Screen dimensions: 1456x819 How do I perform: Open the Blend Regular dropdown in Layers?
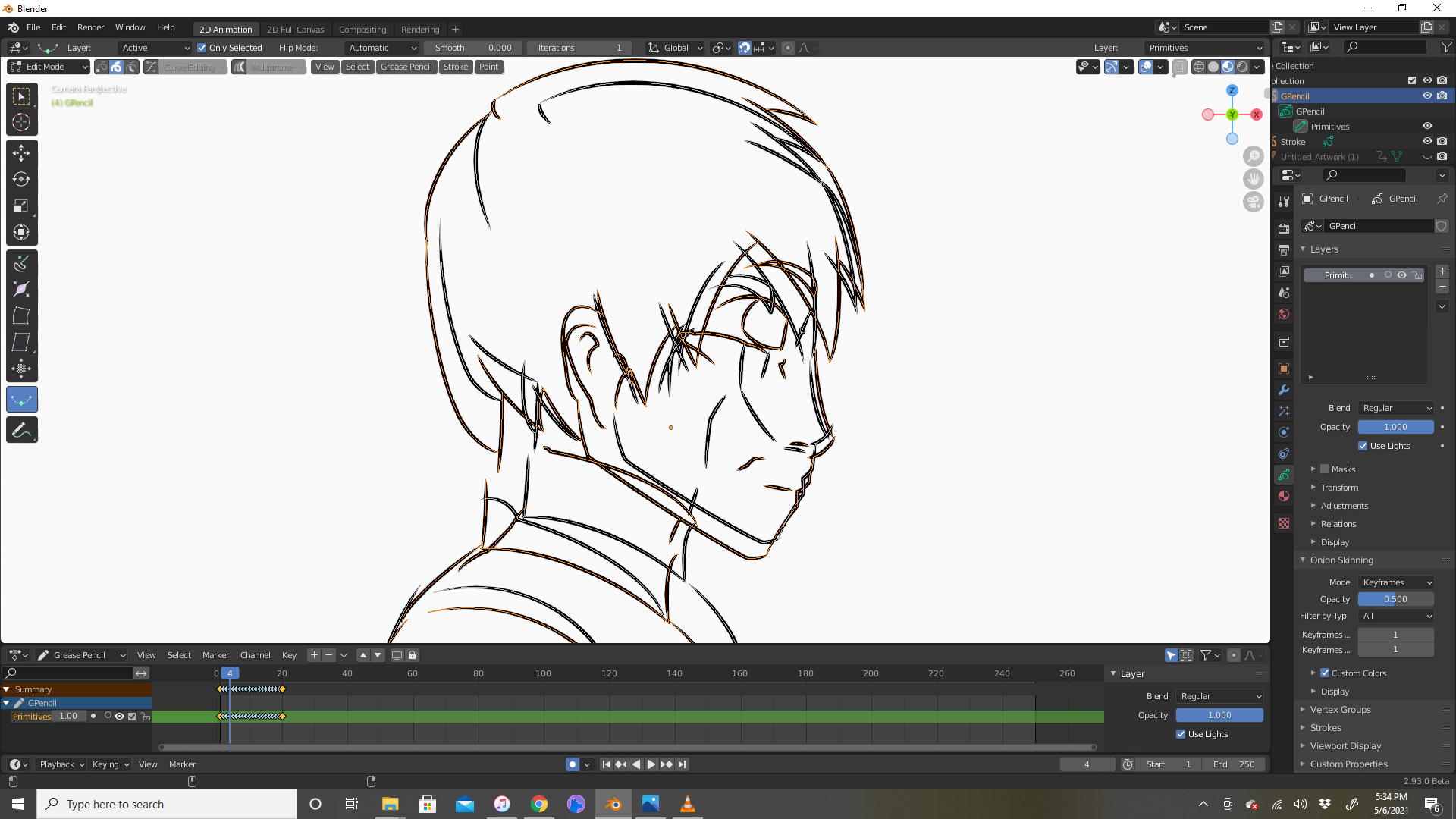point(1396,408)
